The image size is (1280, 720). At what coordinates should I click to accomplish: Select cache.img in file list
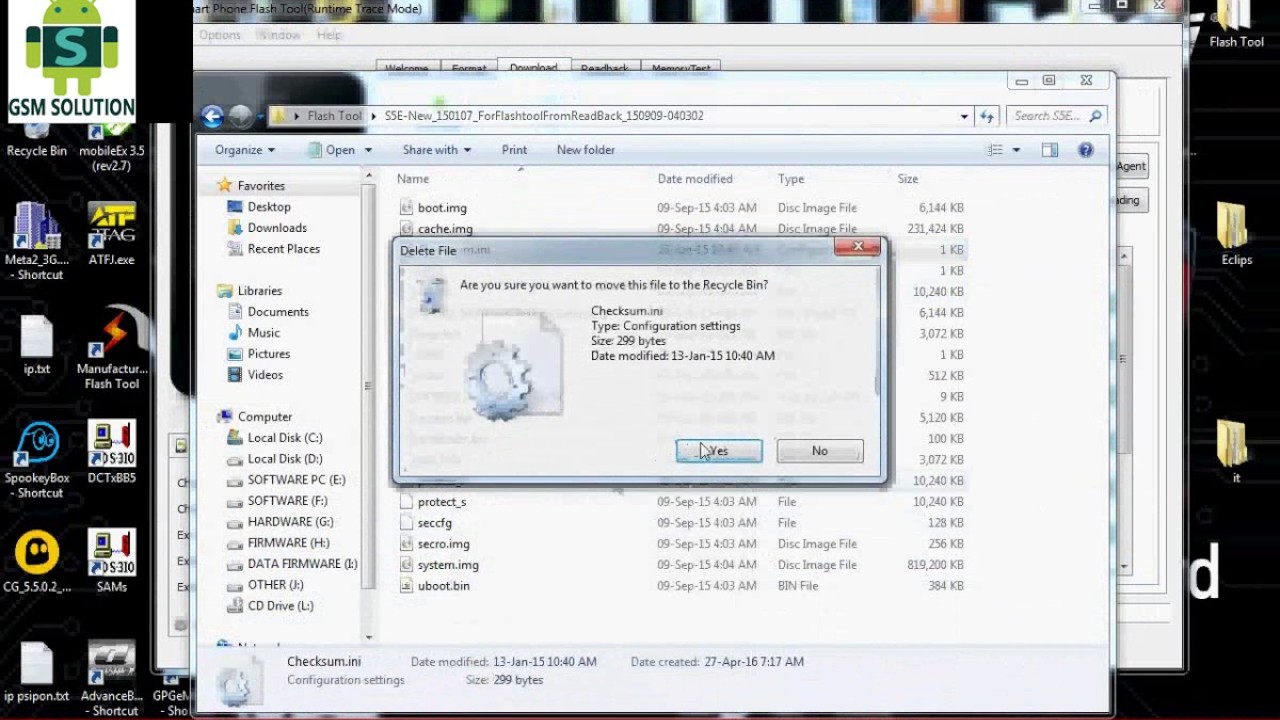[x=445, y=229]
